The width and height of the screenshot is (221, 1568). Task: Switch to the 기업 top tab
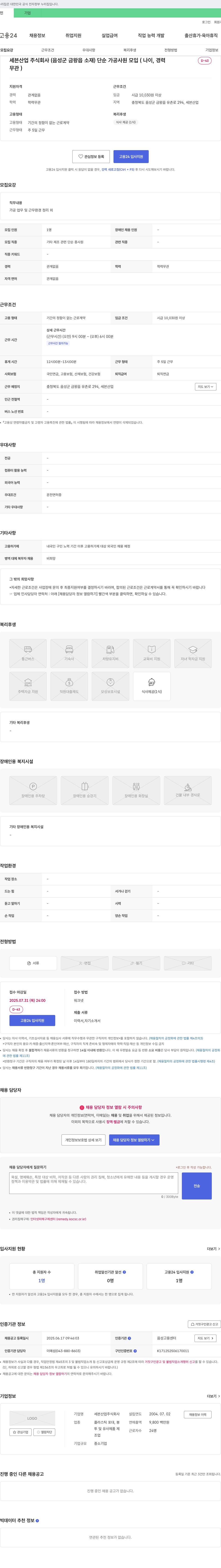coord(27,13)
